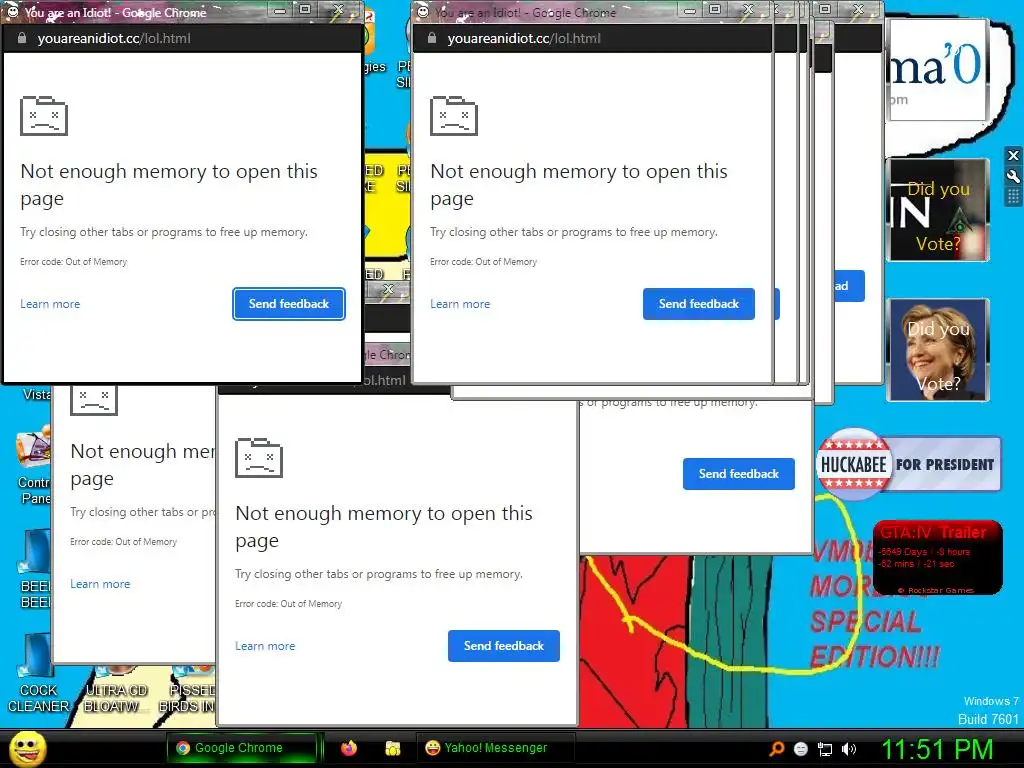Click the Yahoo smiley on the Messenger taskbar button
Image resolution: width=1024 pixels, height=768 pixels.
[x=432, y=748]
